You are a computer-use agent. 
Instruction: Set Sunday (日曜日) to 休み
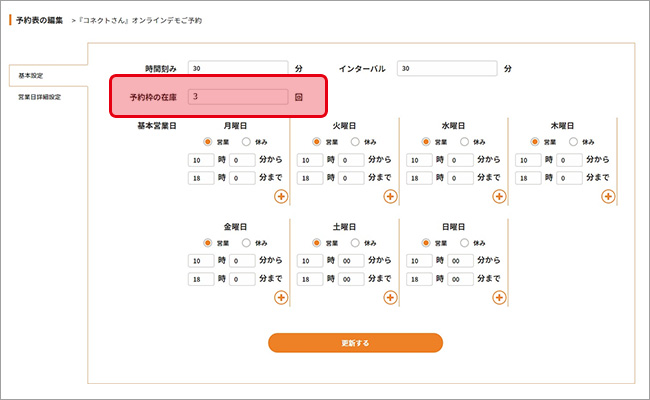[x=465, y=242]
